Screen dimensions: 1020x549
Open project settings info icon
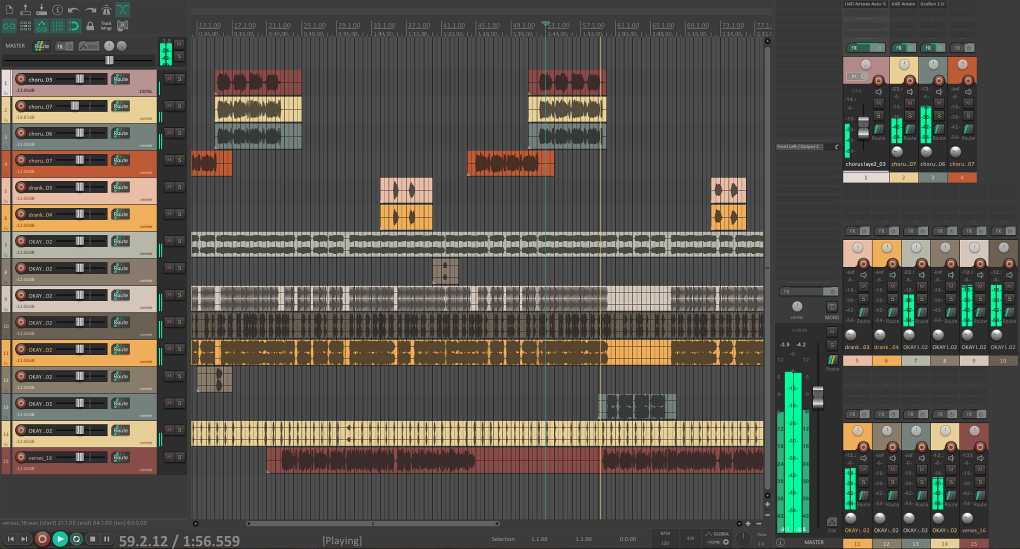coord(58,10)
